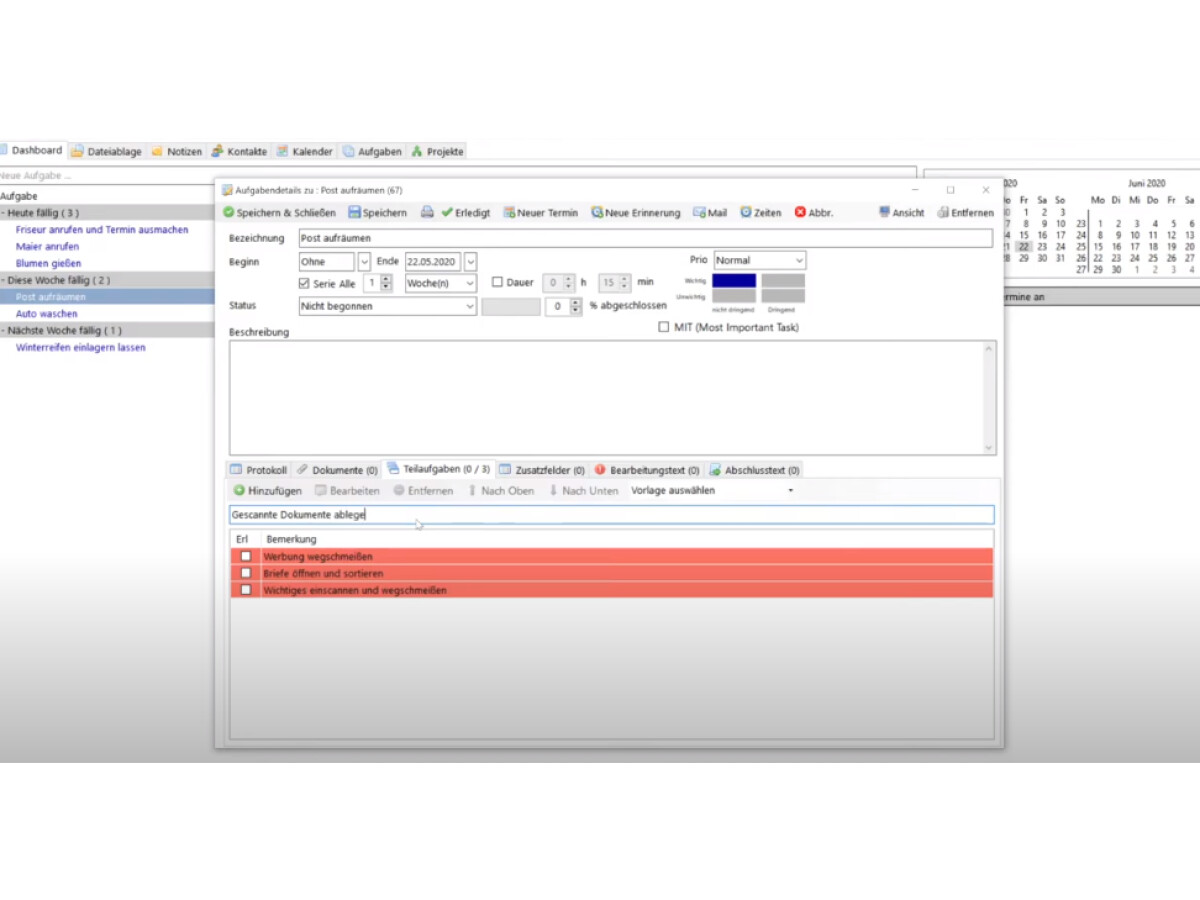Click the Speichern & Schließen toolbar icon
This screenshot has width=1200, height=900.
(x=229, y=213)
